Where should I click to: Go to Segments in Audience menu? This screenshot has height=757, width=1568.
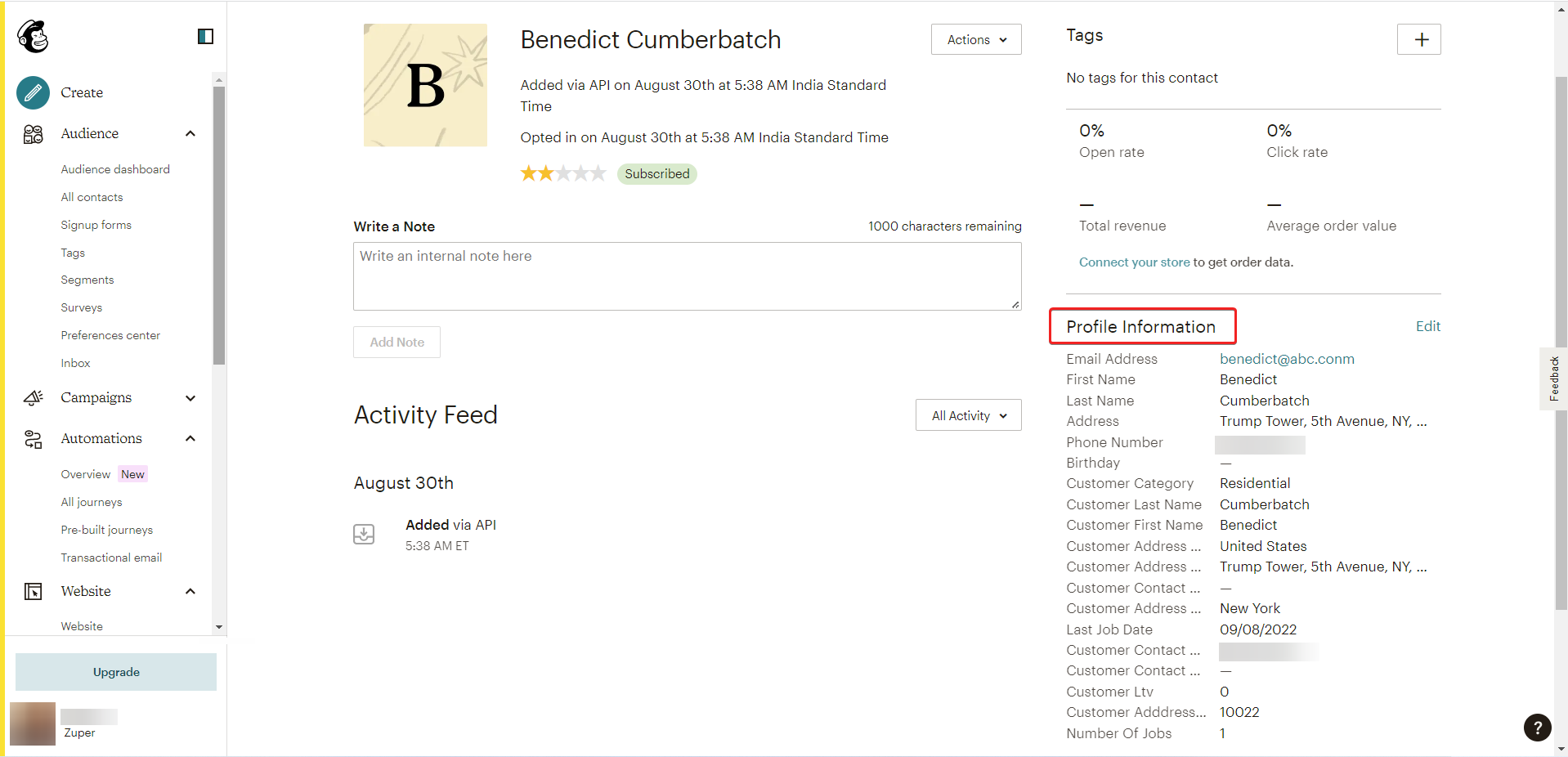pyautogui.click(x=87, y=280)
